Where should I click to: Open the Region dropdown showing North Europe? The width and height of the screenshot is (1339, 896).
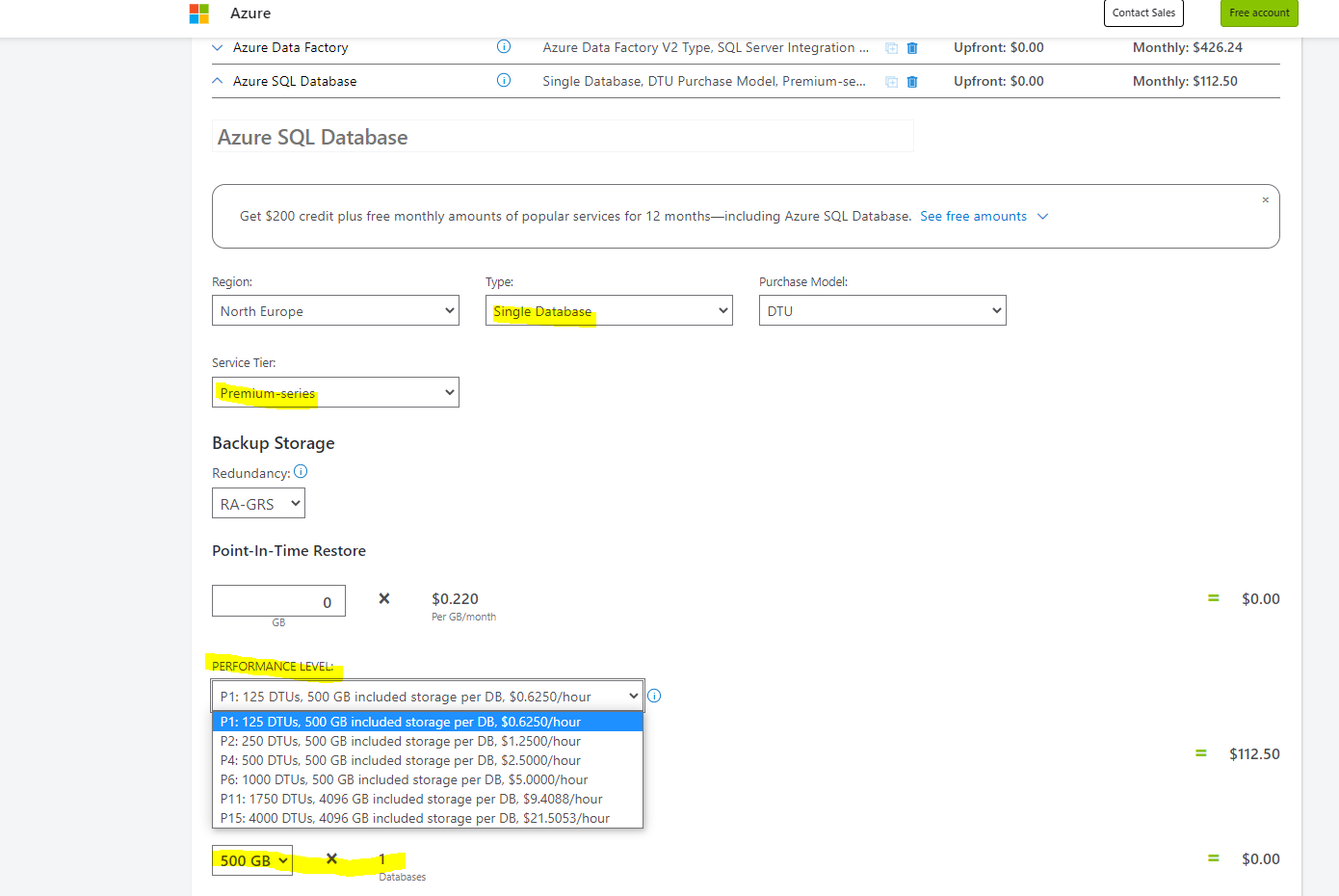[x=335, y=310]
